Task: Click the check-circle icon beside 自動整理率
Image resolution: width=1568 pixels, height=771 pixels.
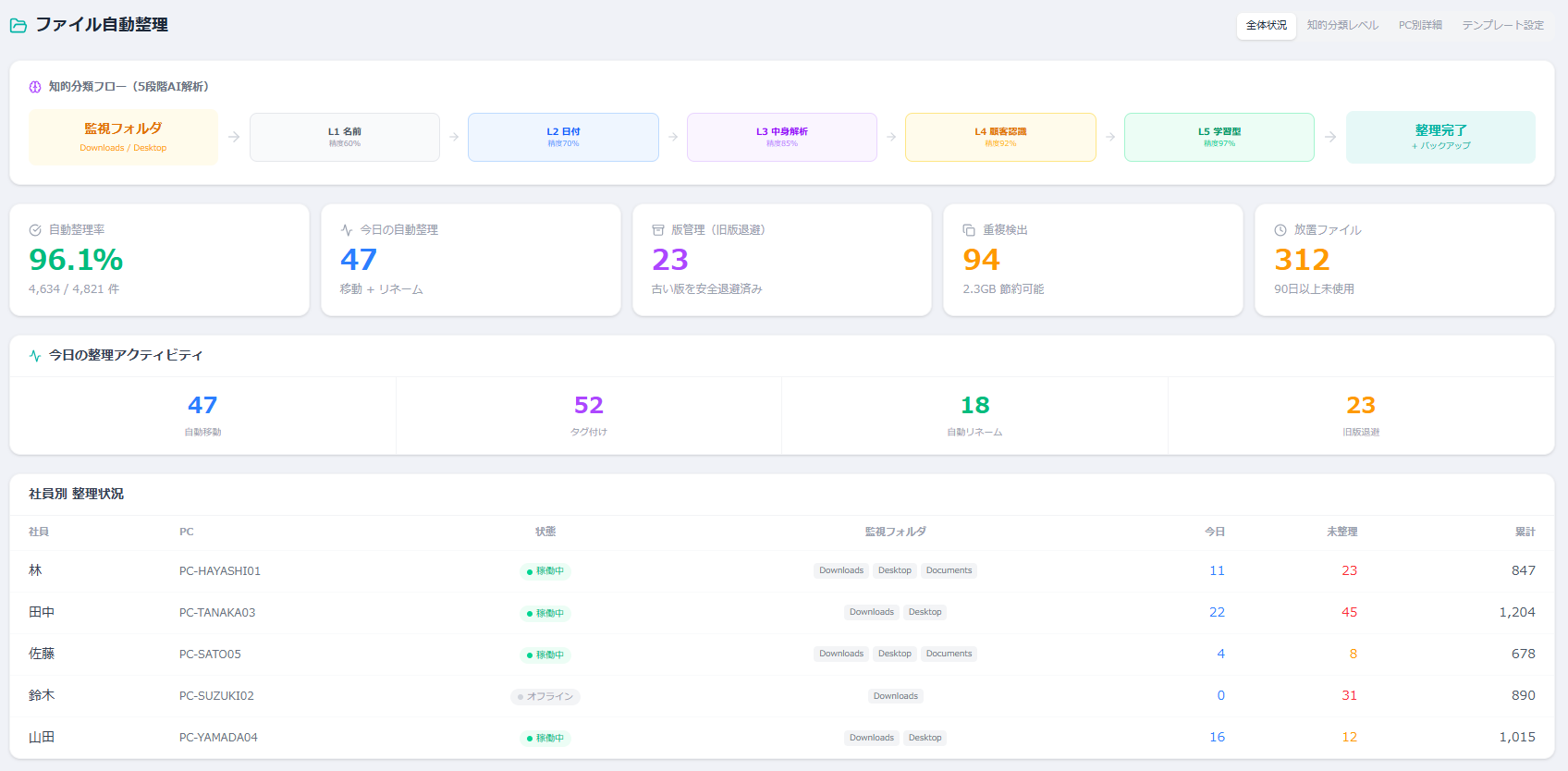Action: pos(35,230)
